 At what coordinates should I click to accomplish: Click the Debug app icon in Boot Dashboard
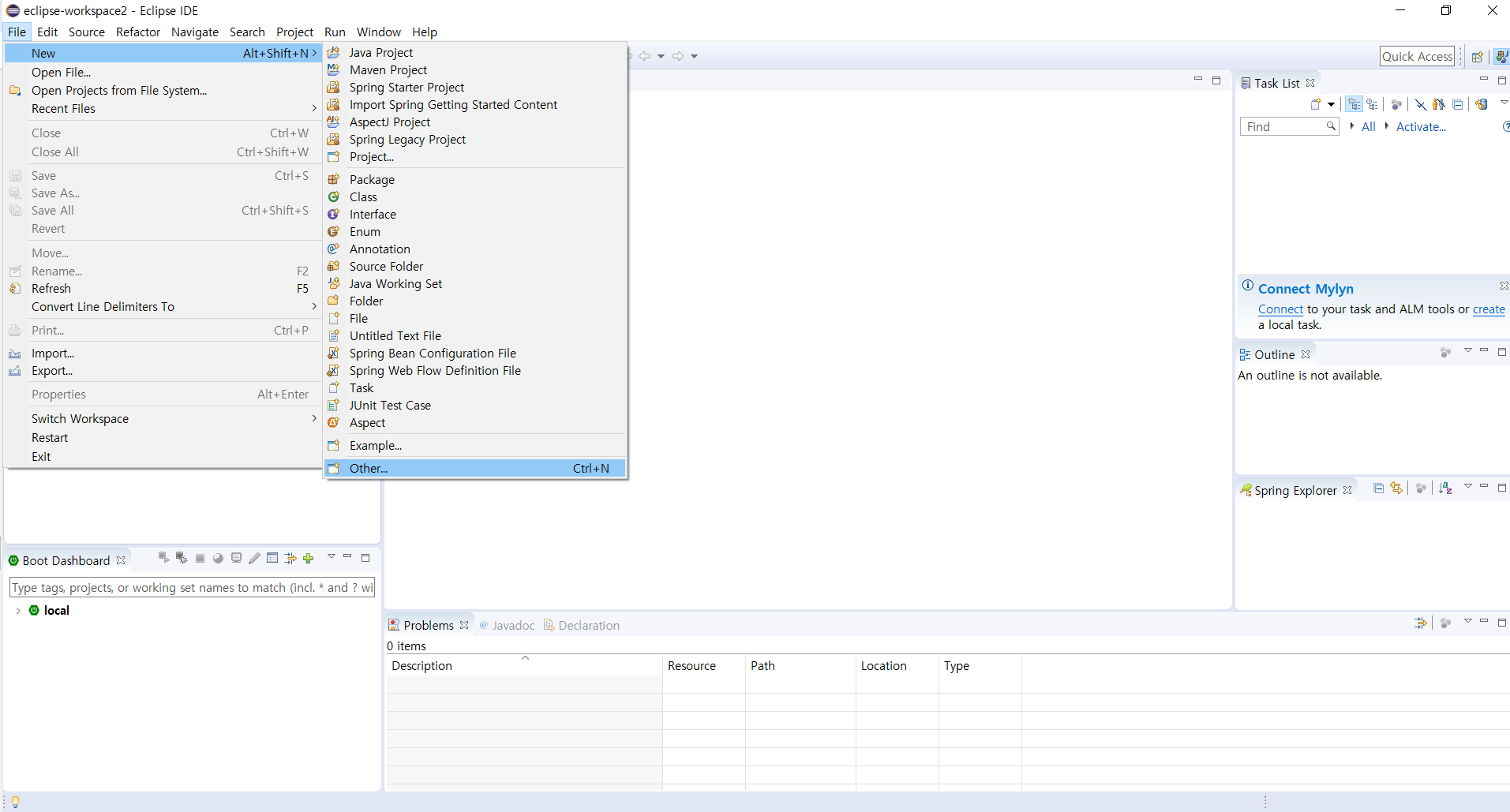(x=182, y=558)
